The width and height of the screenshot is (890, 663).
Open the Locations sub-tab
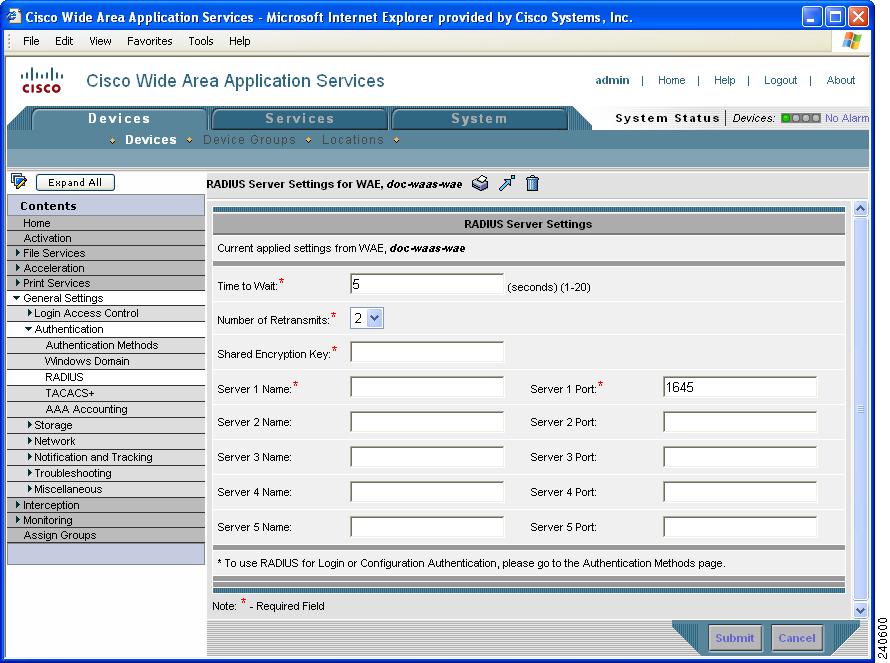point(352,140)
